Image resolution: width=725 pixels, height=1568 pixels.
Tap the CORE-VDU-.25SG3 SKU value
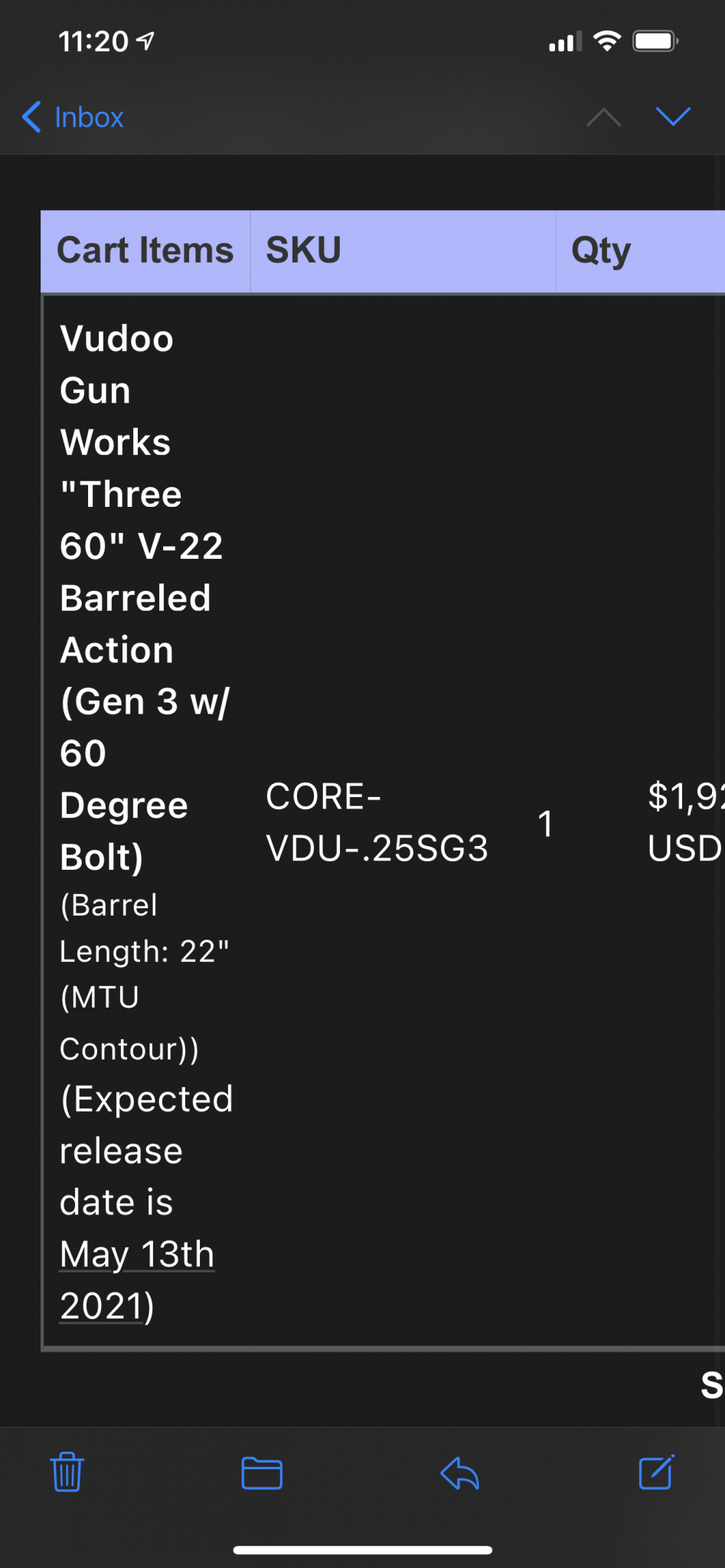point(377,822)
